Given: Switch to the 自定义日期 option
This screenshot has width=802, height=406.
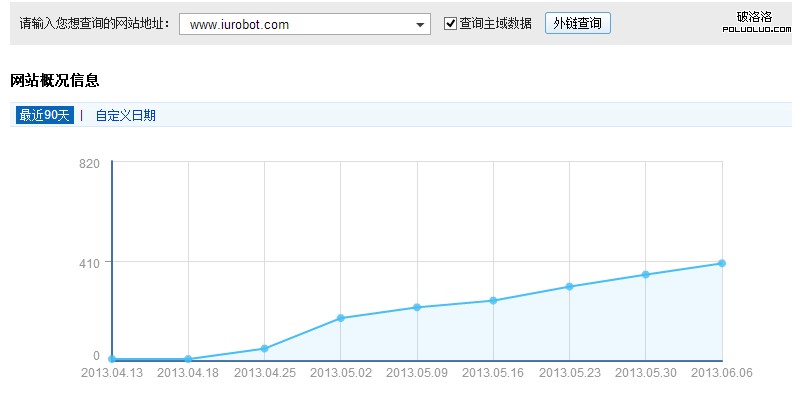Looking at the screenshot, I should pos(125,115).
